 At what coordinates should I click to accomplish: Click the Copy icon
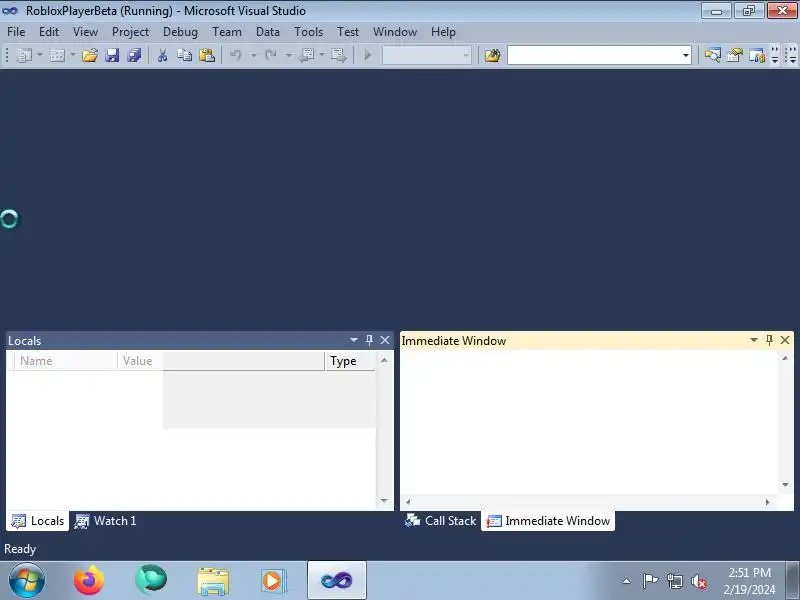click(x=184, y=55)
